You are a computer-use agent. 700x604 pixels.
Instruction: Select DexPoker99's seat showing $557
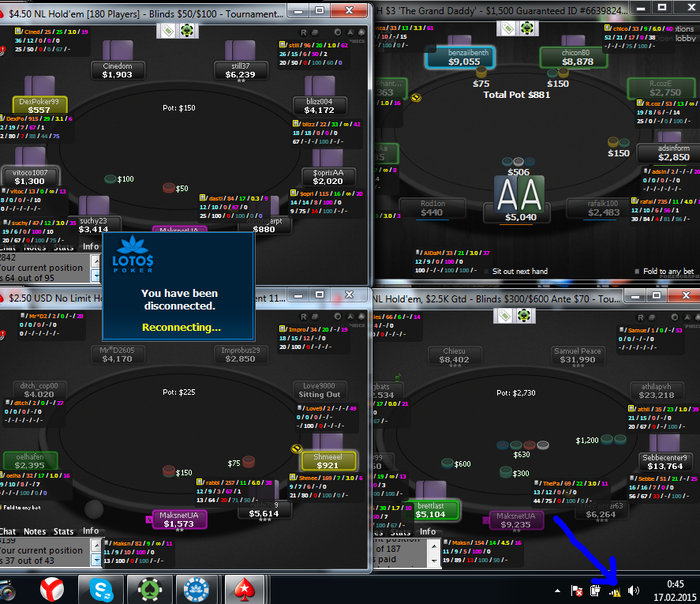click(40, 105)
